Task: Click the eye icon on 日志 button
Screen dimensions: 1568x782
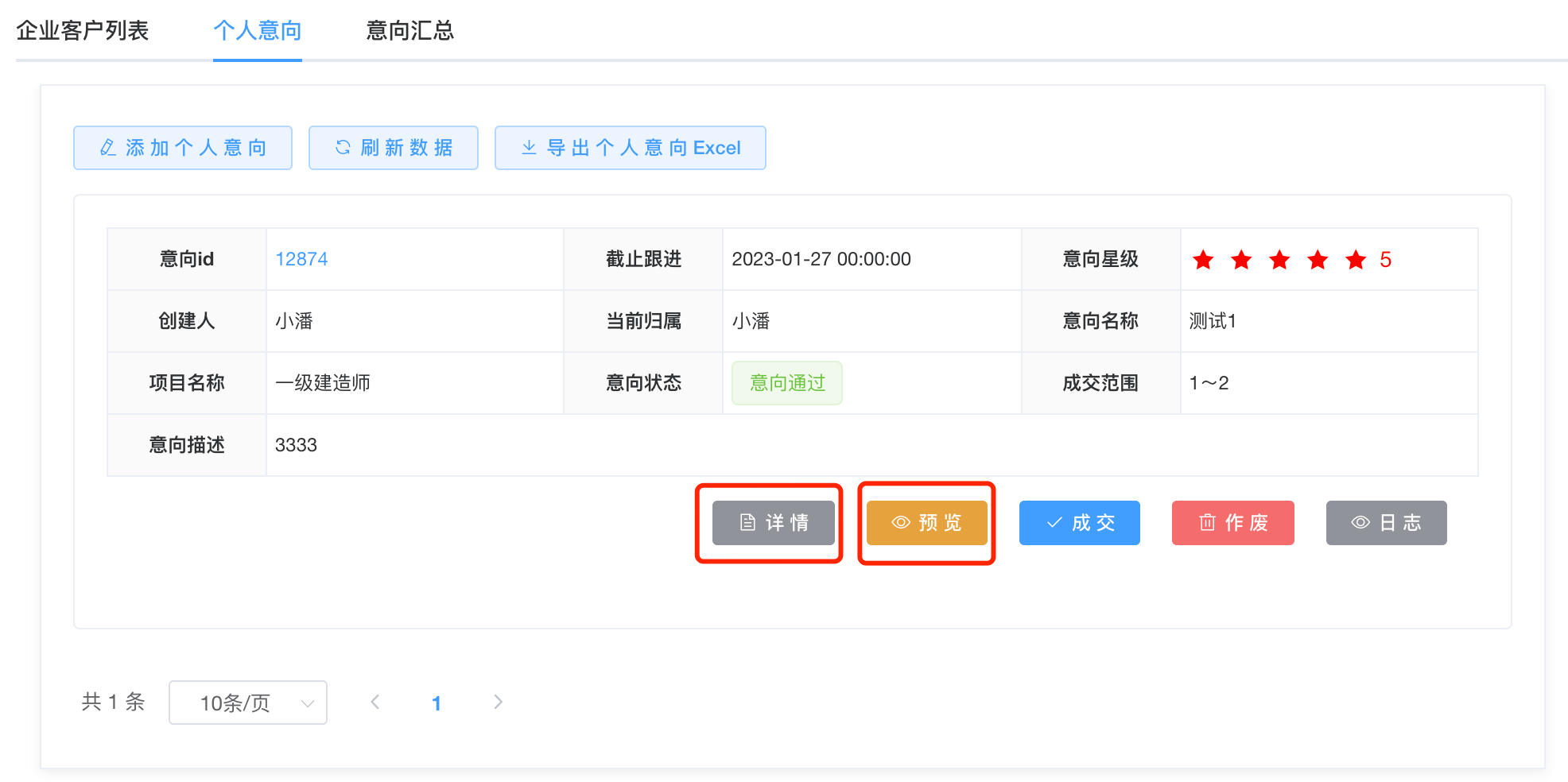Action: pyautogui.click(x=1360, y=523)
